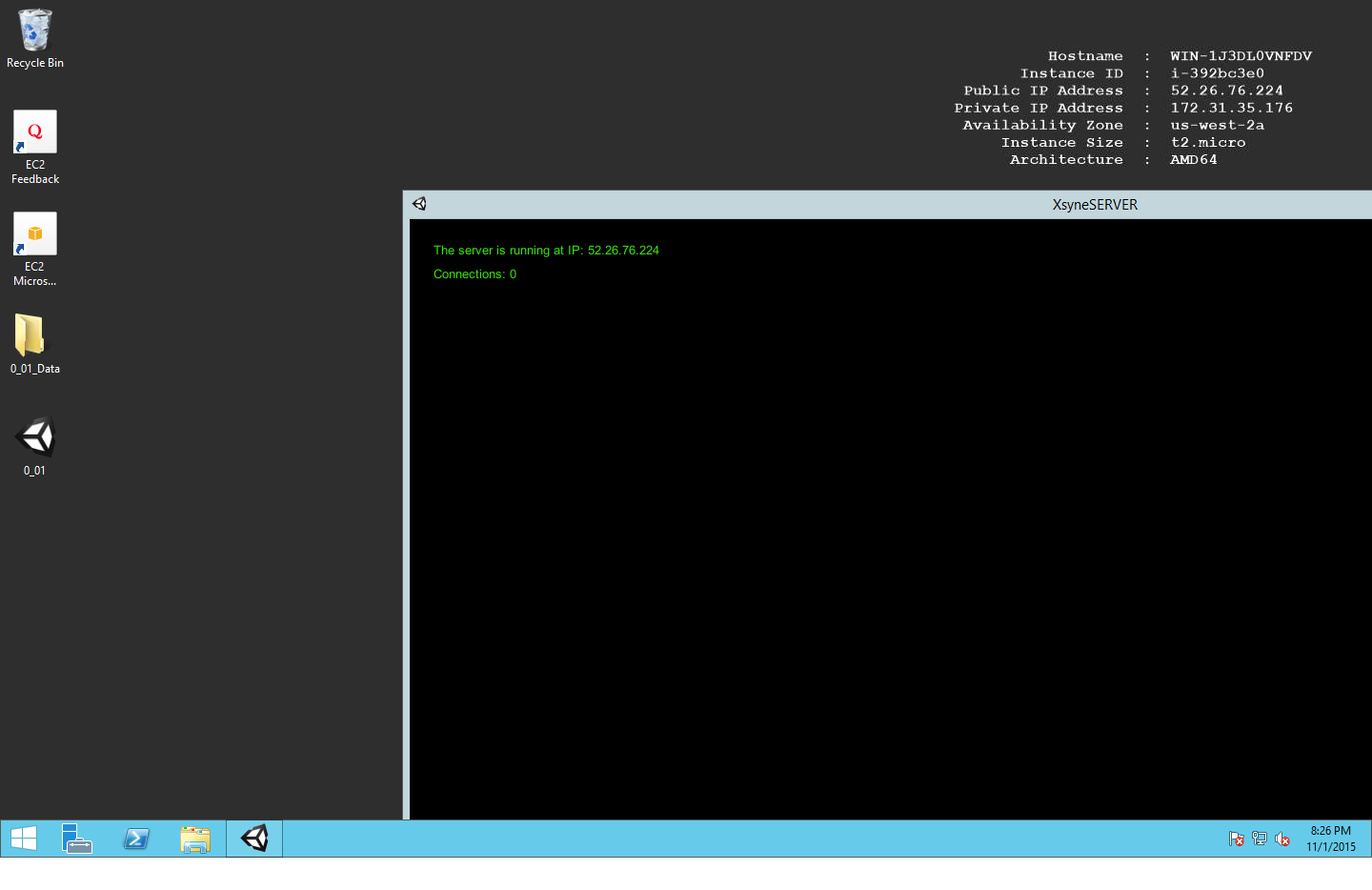Click the muted volume tray icon
The width and height of the screenshot is (1372, 890).
tap(1282, 839)
